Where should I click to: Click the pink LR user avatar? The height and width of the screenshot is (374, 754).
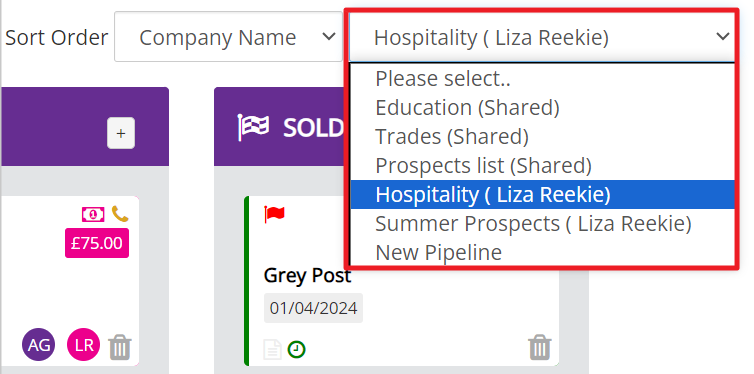coord(84,345)
